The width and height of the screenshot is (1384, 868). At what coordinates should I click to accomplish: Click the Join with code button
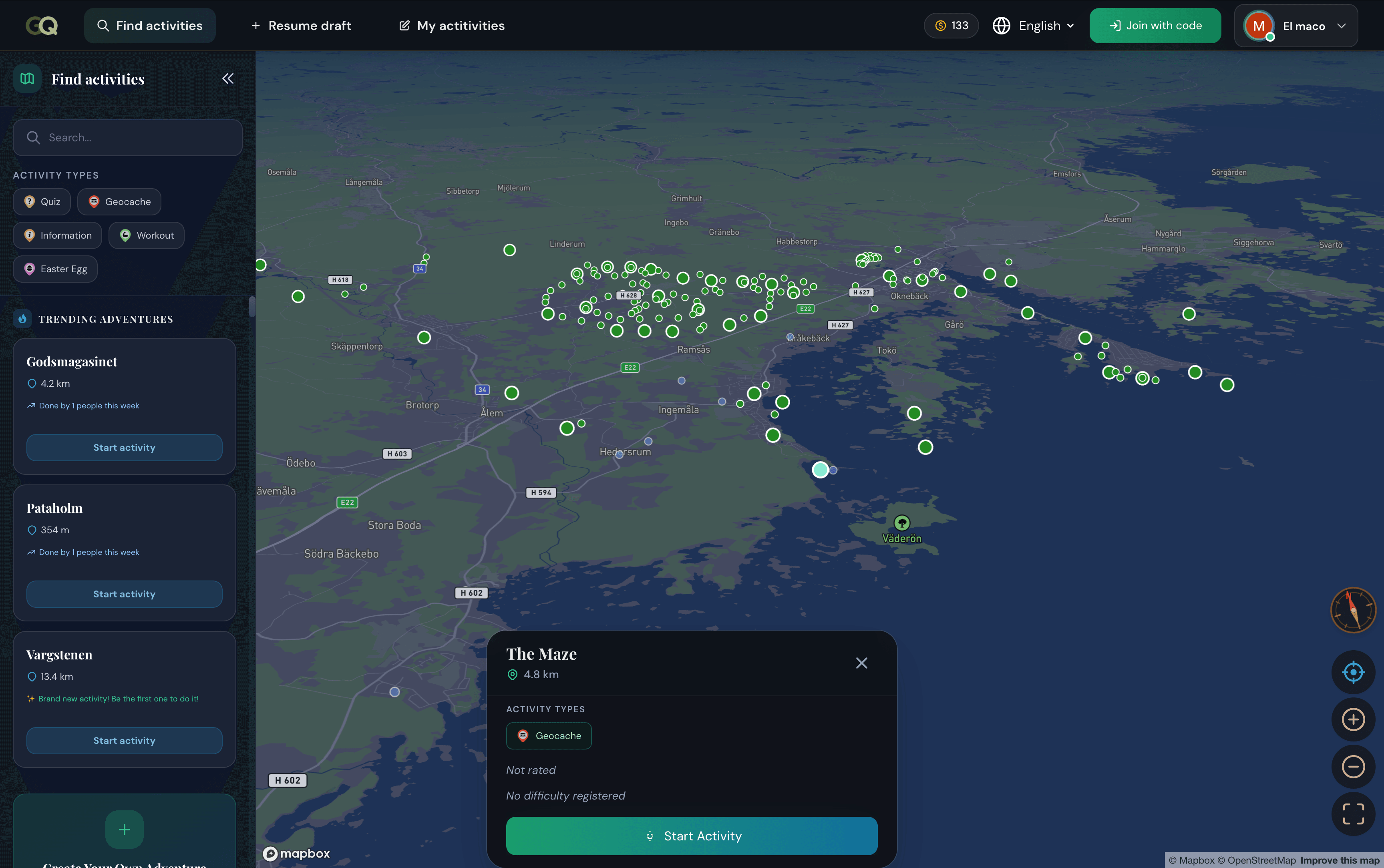(x=1155, y=25)
